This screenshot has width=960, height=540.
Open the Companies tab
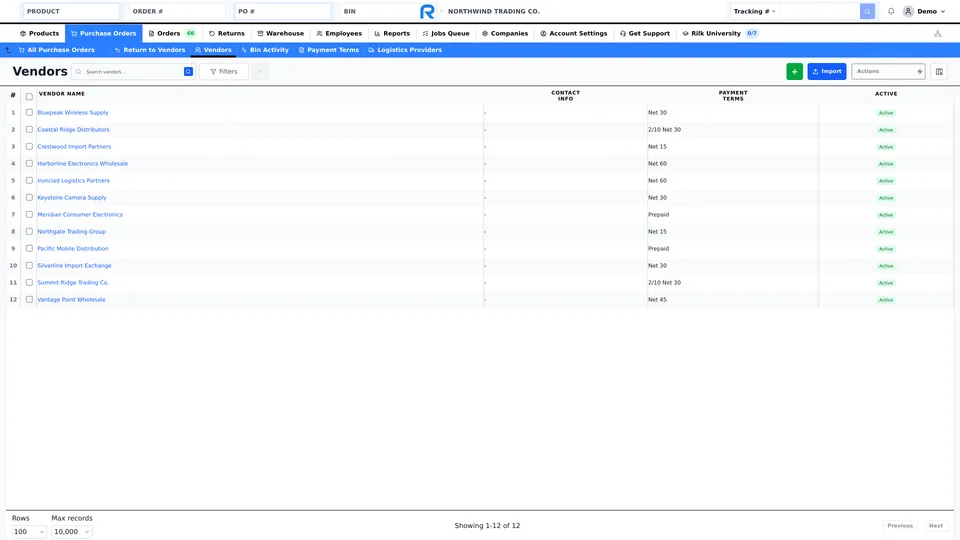pos(504,34)
